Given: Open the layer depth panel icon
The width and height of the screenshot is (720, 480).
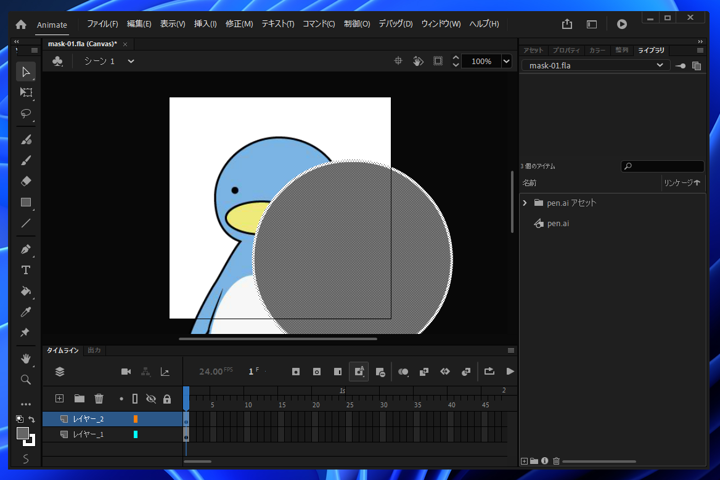Looking at the screenshot, I should pos(165,372).
